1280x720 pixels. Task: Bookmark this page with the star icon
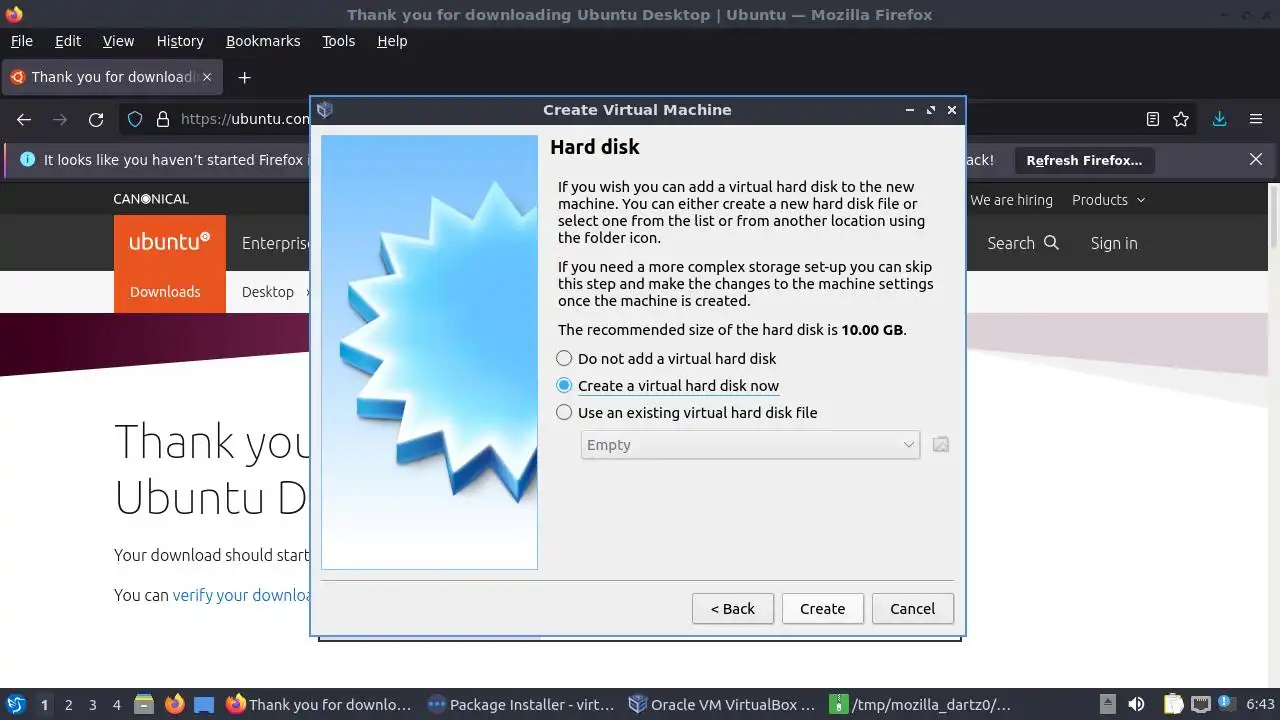1181,119
